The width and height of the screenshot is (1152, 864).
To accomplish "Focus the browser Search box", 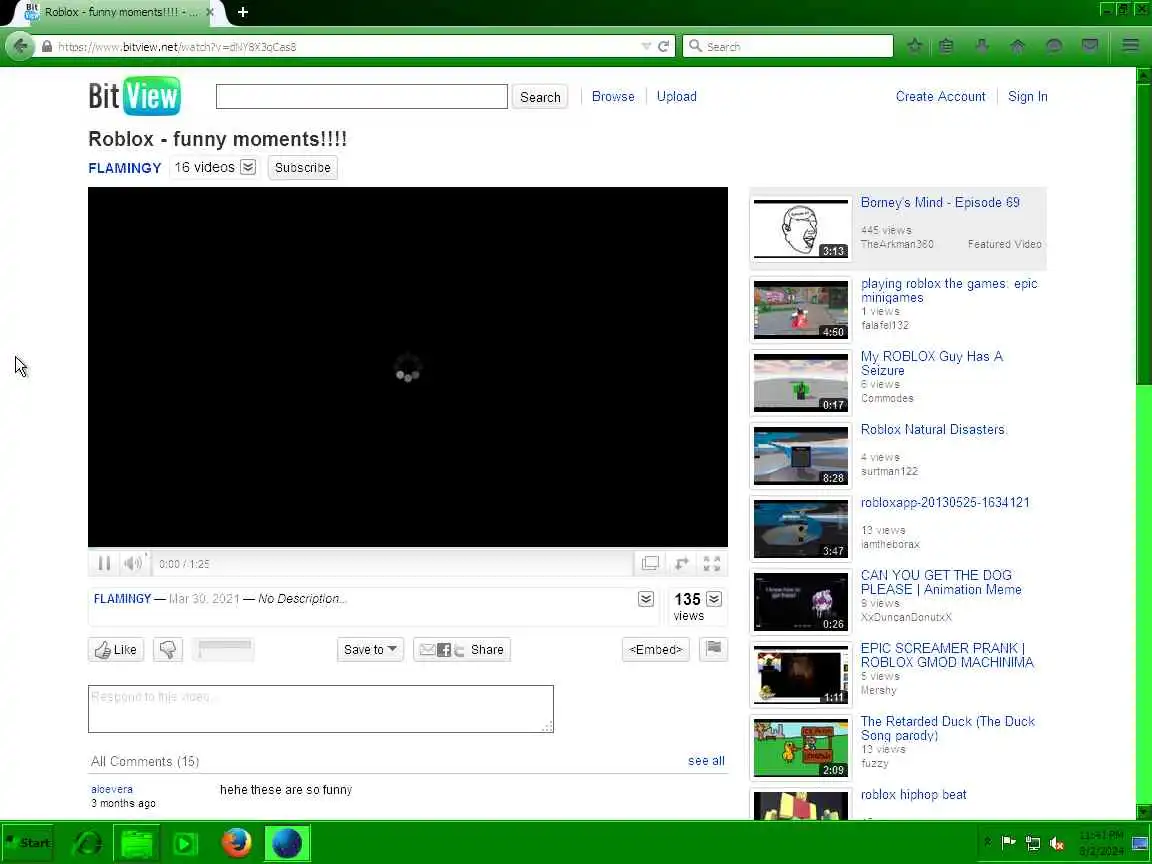I will (788, 46).
